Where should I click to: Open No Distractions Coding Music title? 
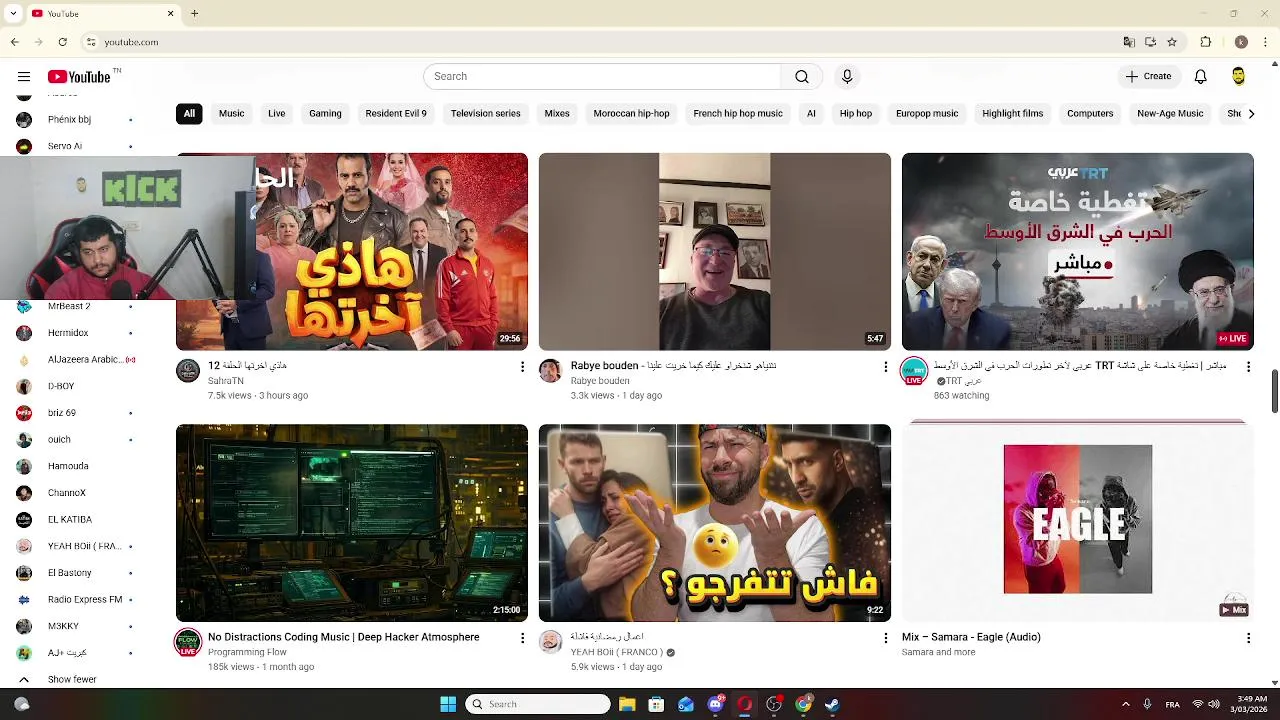point(344,637)
